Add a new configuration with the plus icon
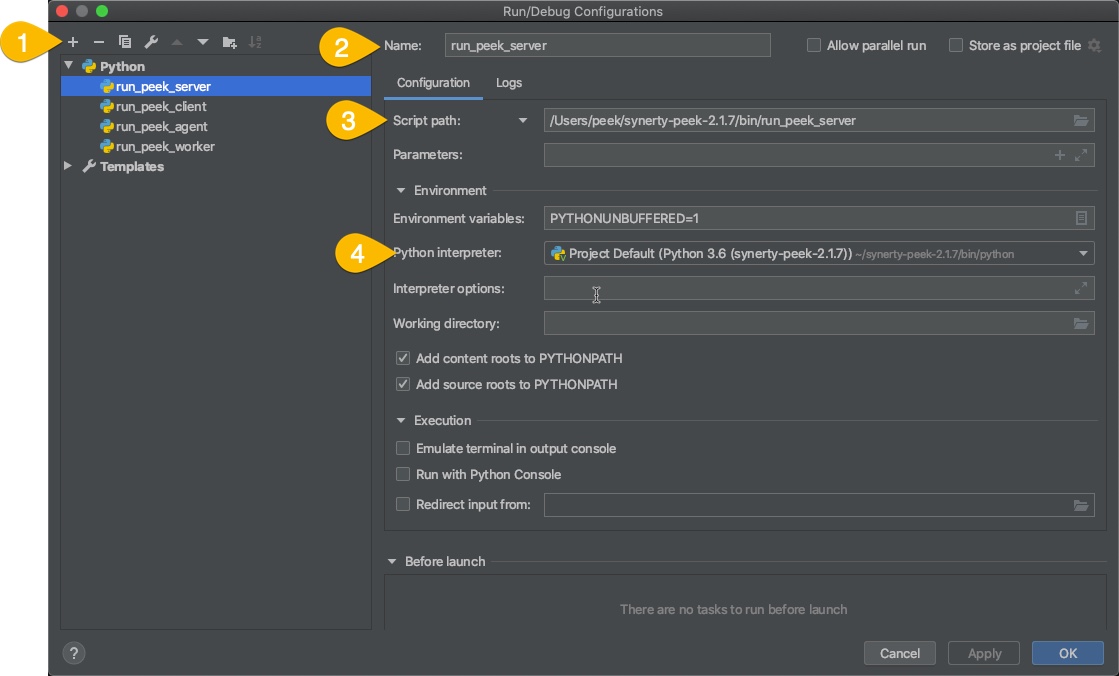The height and width of the screenshot is (676, 1119). (x=73, y=42)
